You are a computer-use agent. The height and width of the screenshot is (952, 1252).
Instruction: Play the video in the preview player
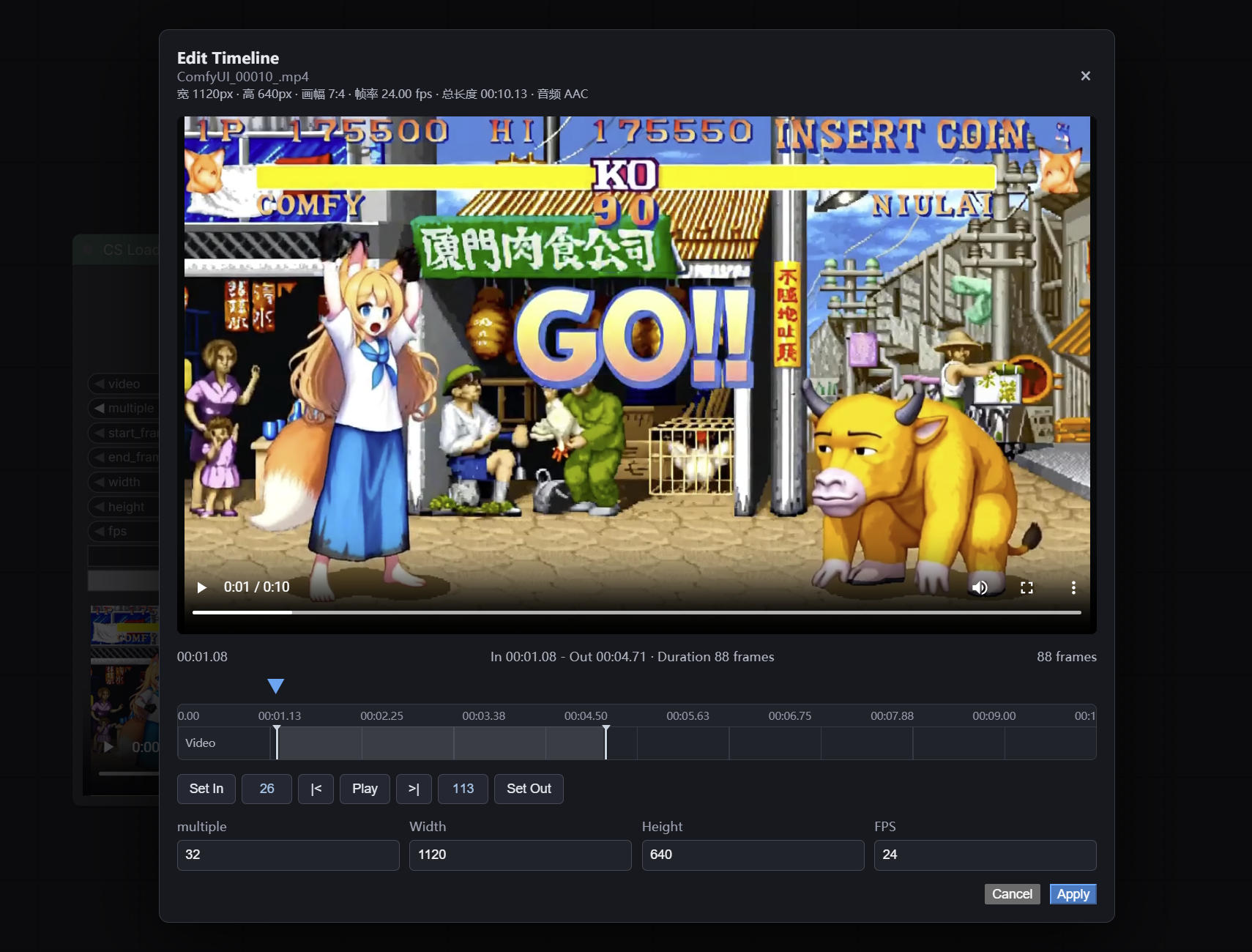click(202, 587)
